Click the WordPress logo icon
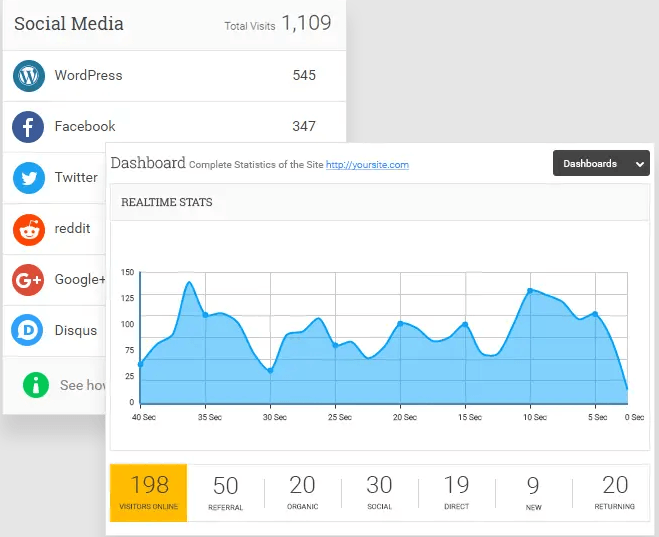Image resolution: width=659 pixels, height=537 pixels. coord(29,76)
